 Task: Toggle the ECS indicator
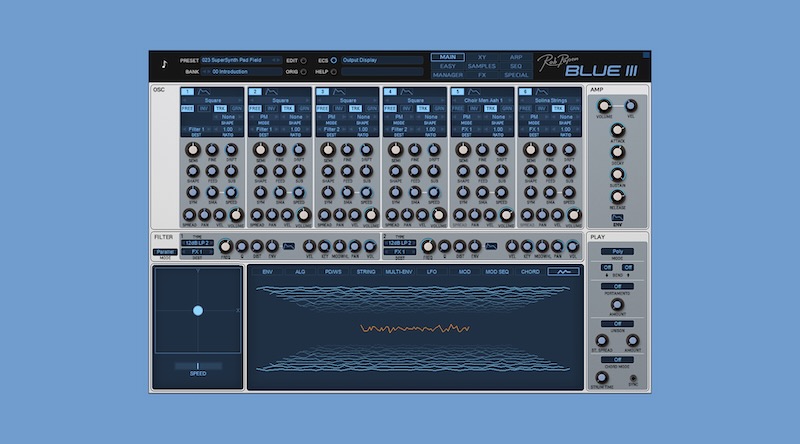pyautogui.click(x=334, y=60)
